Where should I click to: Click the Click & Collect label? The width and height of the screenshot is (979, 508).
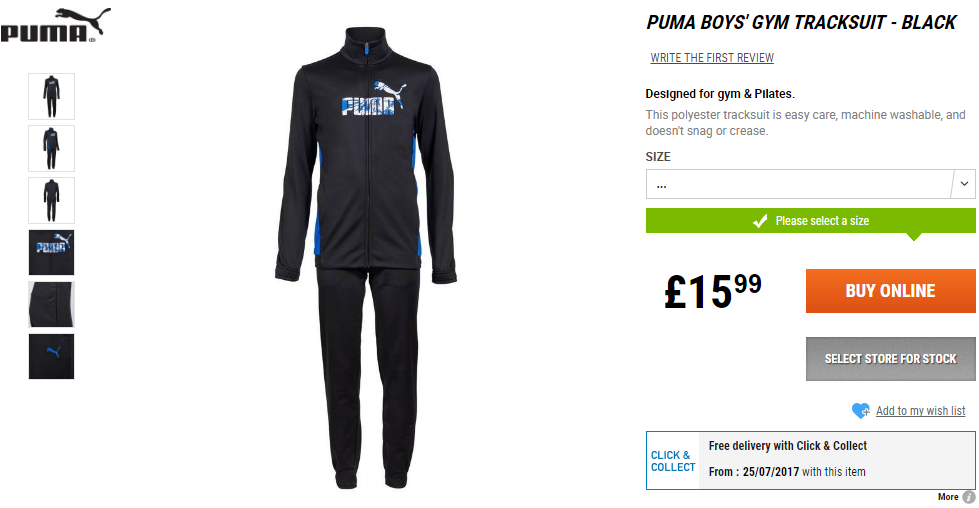coord(673,461)
